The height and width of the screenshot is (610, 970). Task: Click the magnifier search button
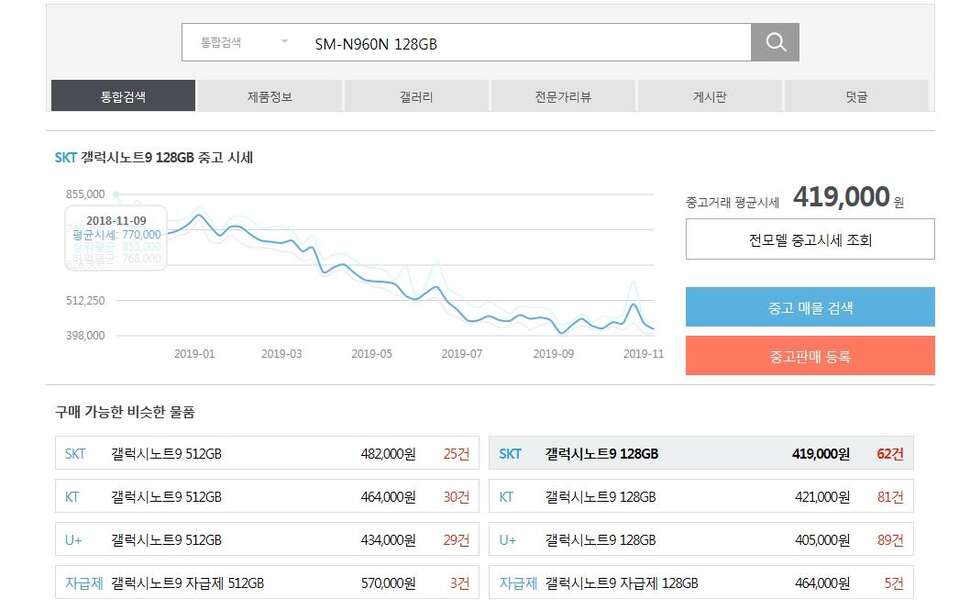point(775,42)
